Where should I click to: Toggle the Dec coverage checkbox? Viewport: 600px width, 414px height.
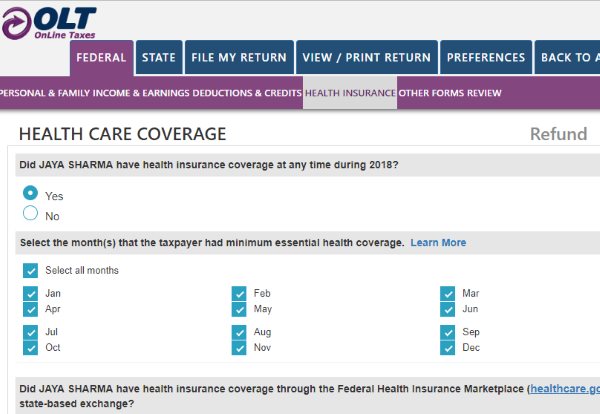click(x=448, y=348)
